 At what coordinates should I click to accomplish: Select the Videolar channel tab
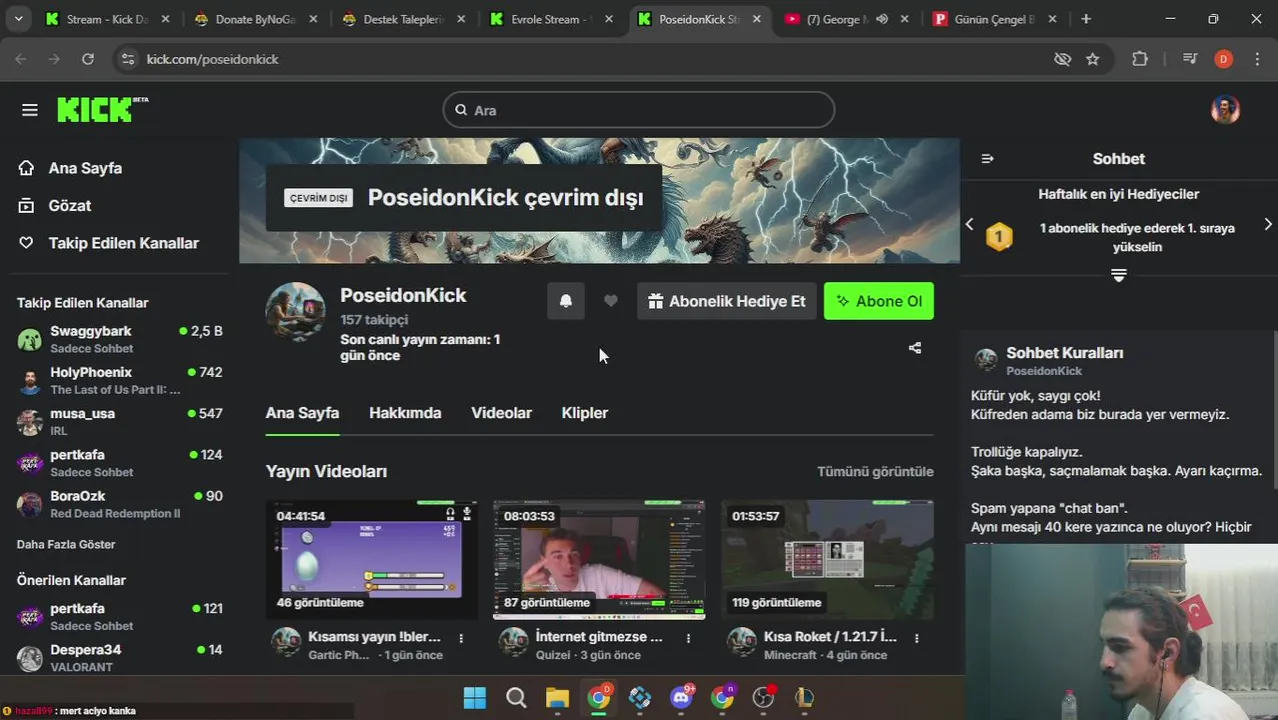pos(501,413)
